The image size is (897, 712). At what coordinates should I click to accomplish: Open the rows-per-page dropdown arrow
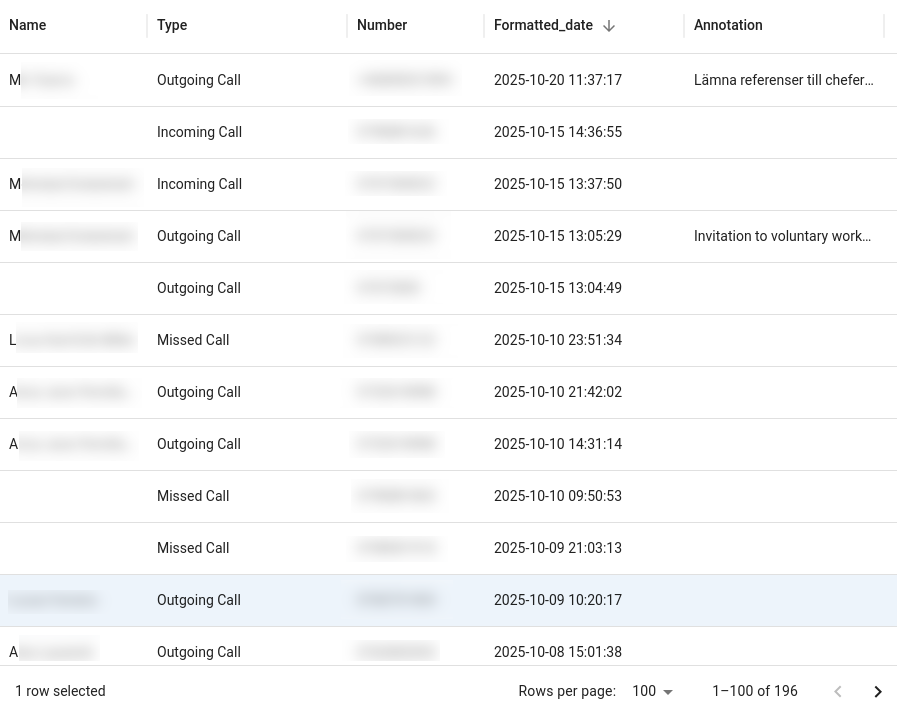668,692
